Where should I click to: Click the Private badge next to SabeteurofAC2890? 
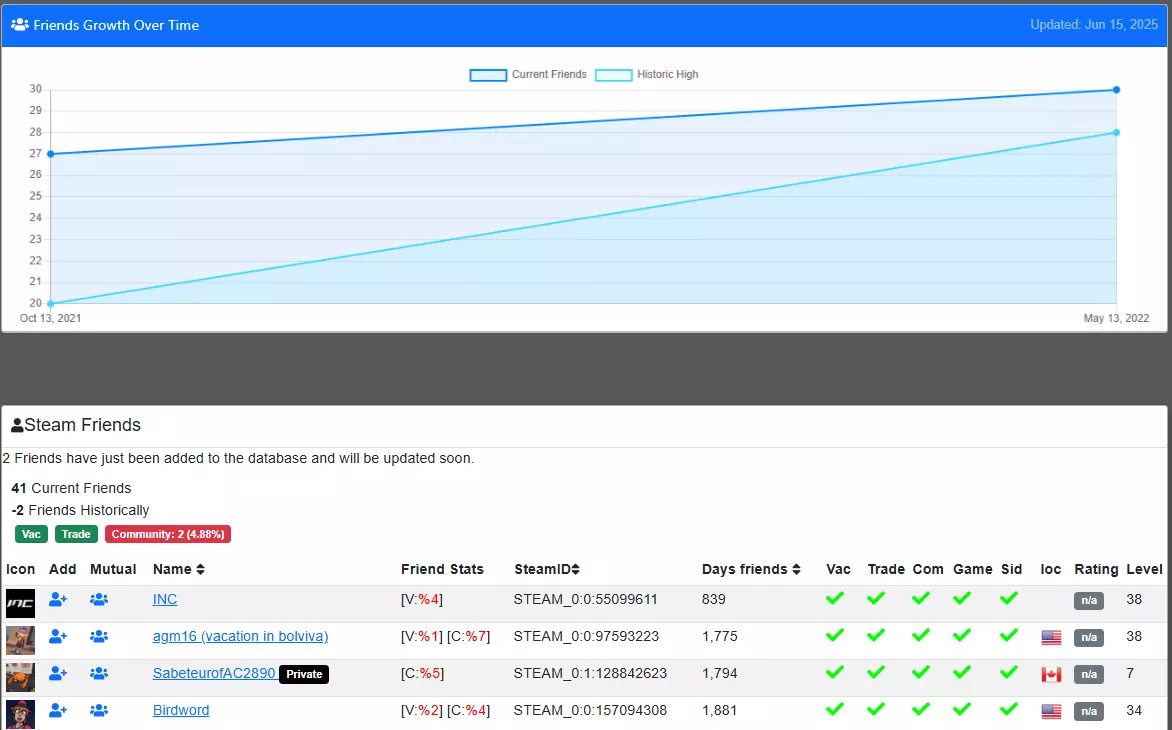click(304, 674)
